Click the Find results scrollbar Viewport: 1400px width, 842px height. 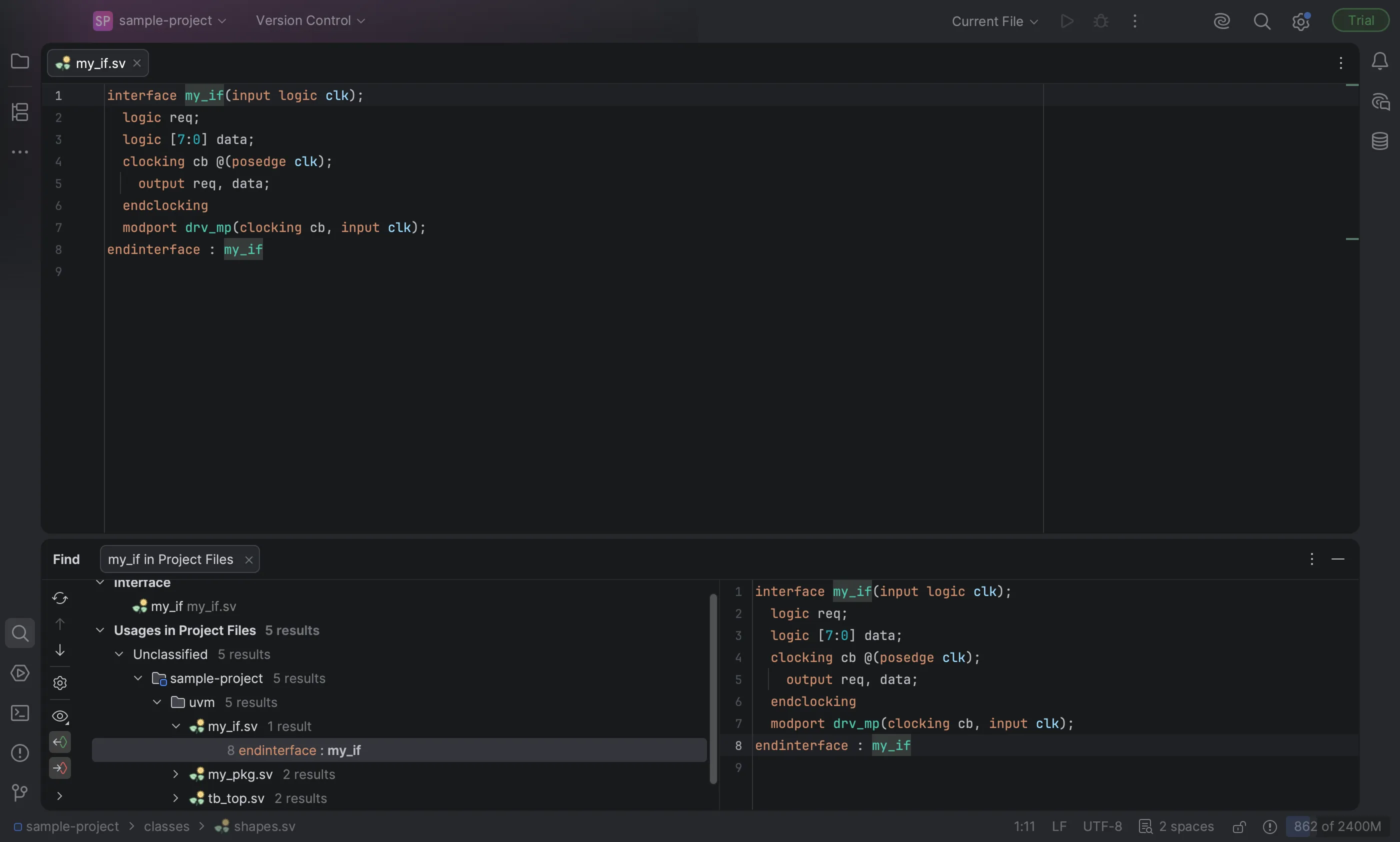pos(713,689)
